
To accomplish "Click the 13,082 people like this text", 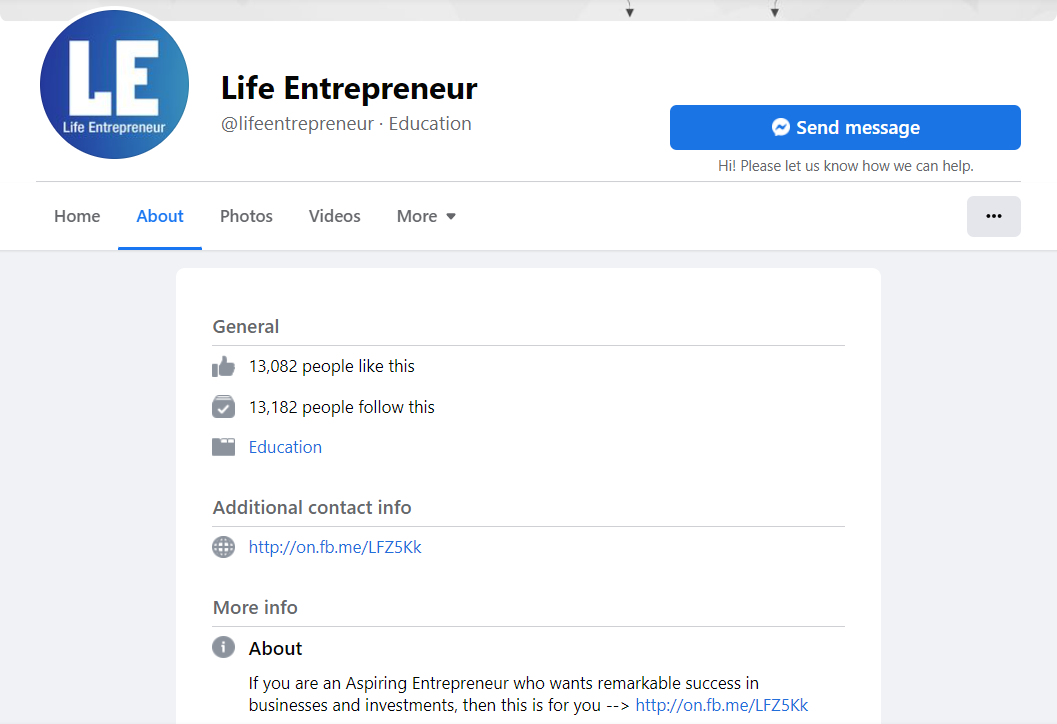I will click(x=331, y=366).
